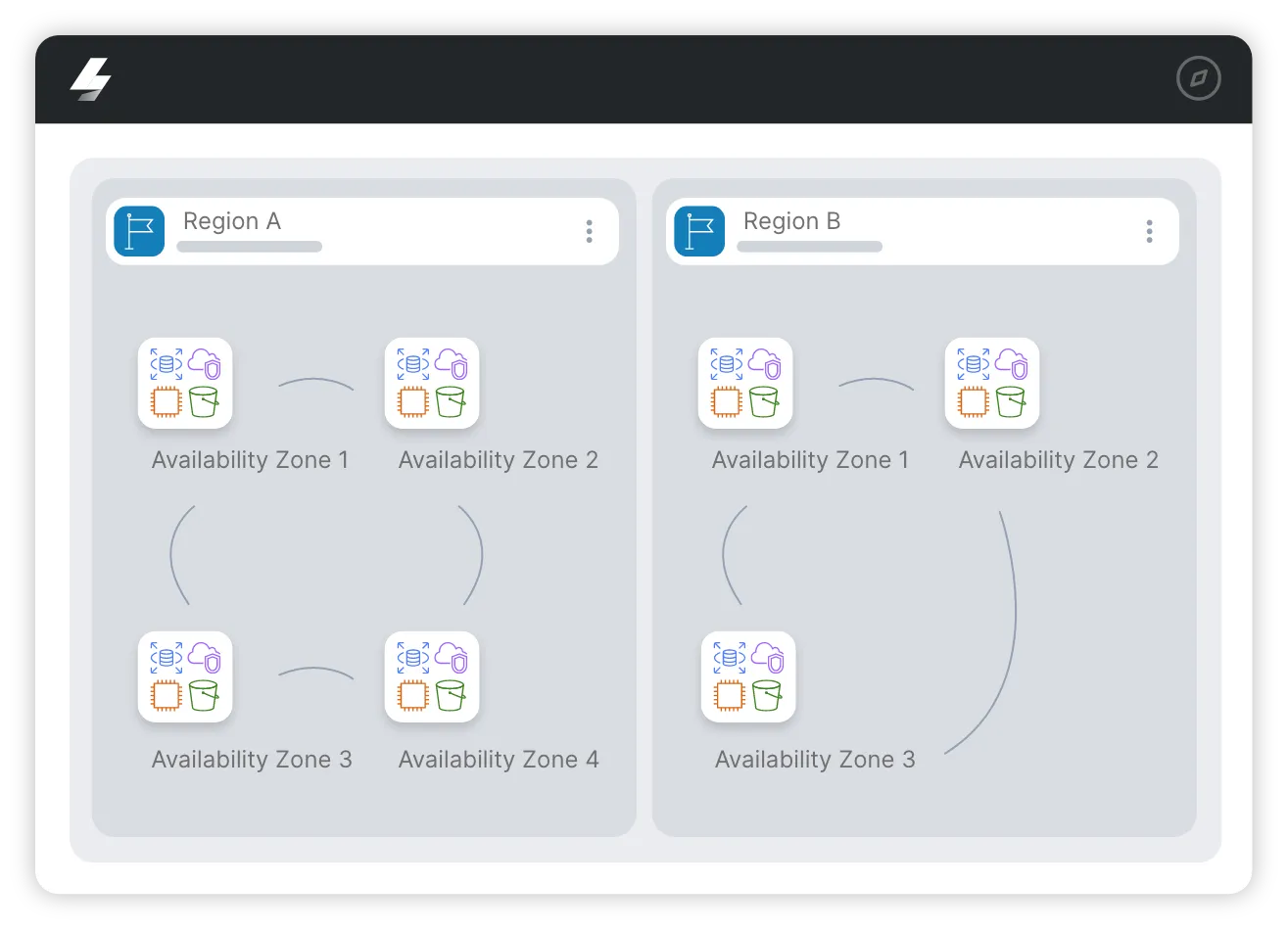Image resolution: width=1288 pixels, height=930 pixels.
Task: Click database icon in Region A Zone 1
Action: [x=167, y=364]
